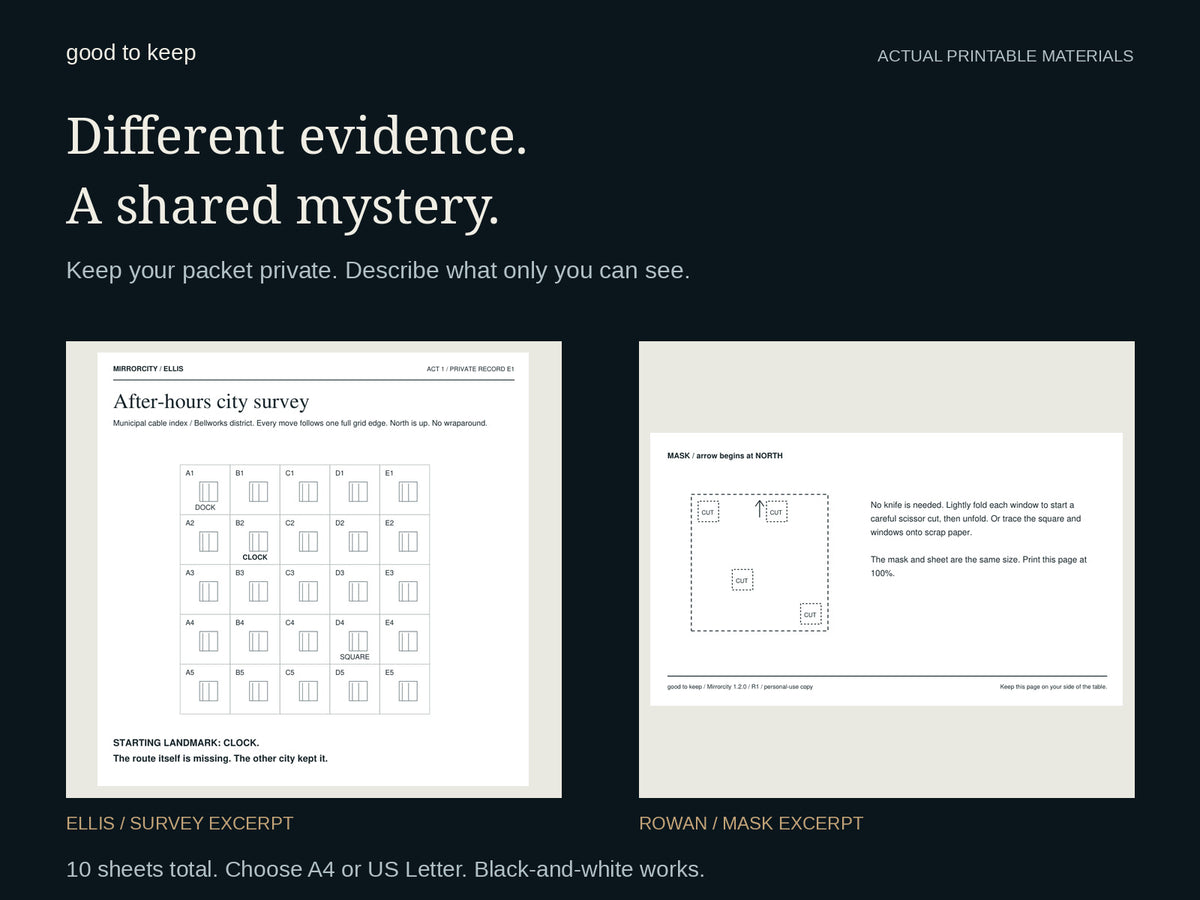Select the CUT window in mask's top-left corner

708,512
